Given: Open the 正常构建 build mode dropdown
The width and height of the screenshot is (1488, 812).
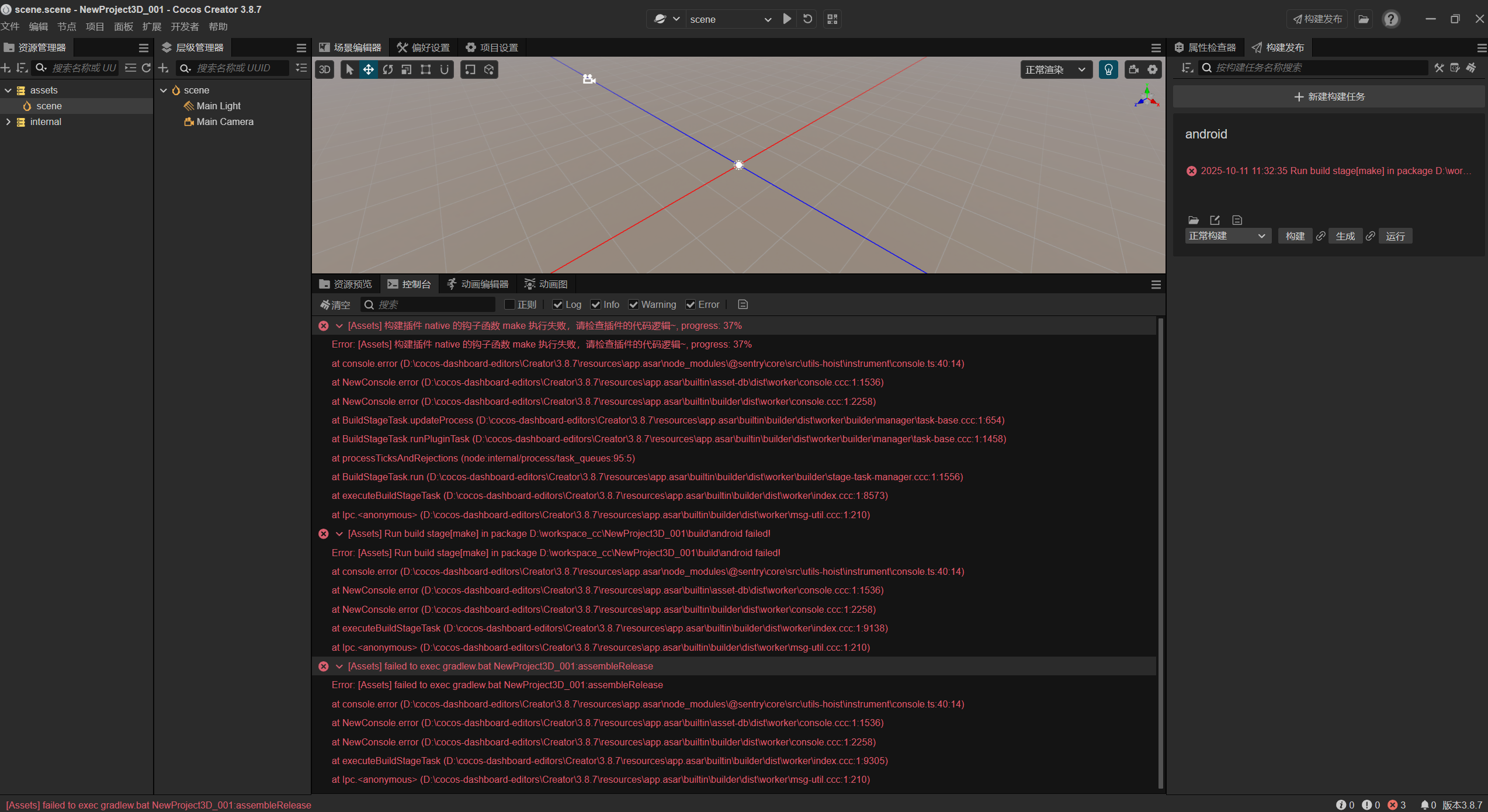Looking at the screenshot, I should pos(1227,236).
